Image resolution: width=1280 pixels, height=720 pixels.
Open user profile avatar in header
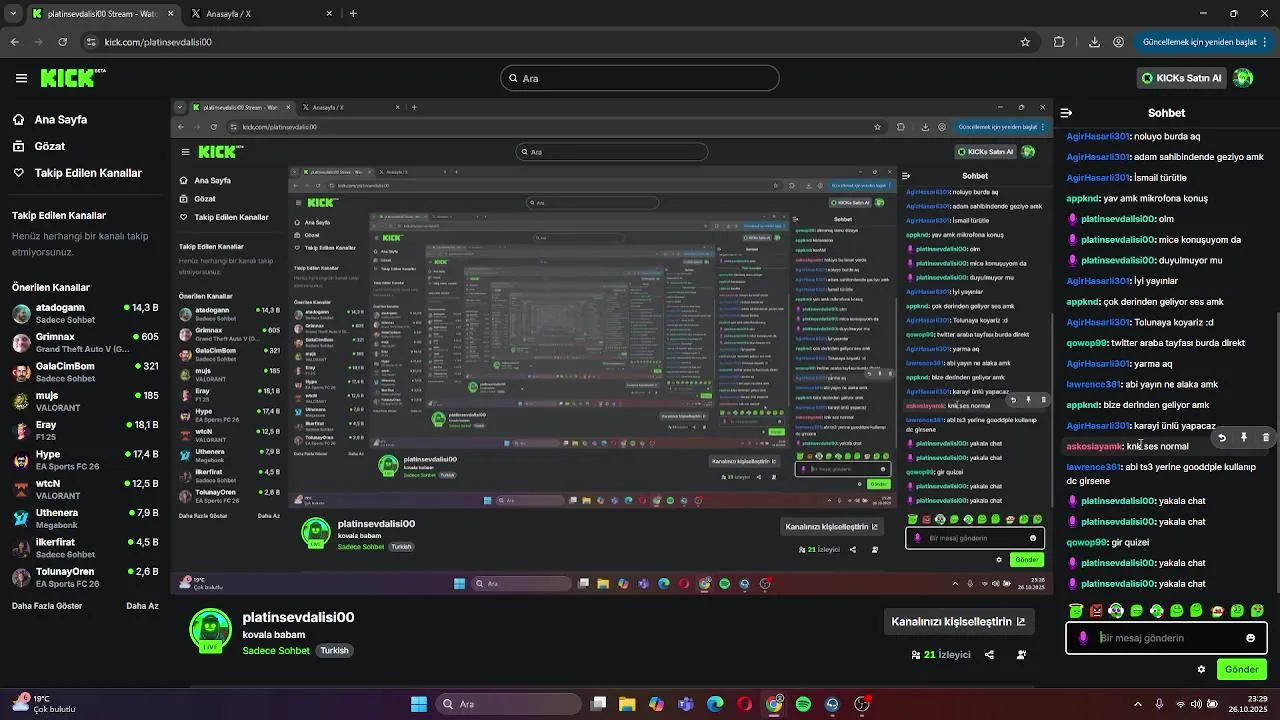[x=1243, y=78]
